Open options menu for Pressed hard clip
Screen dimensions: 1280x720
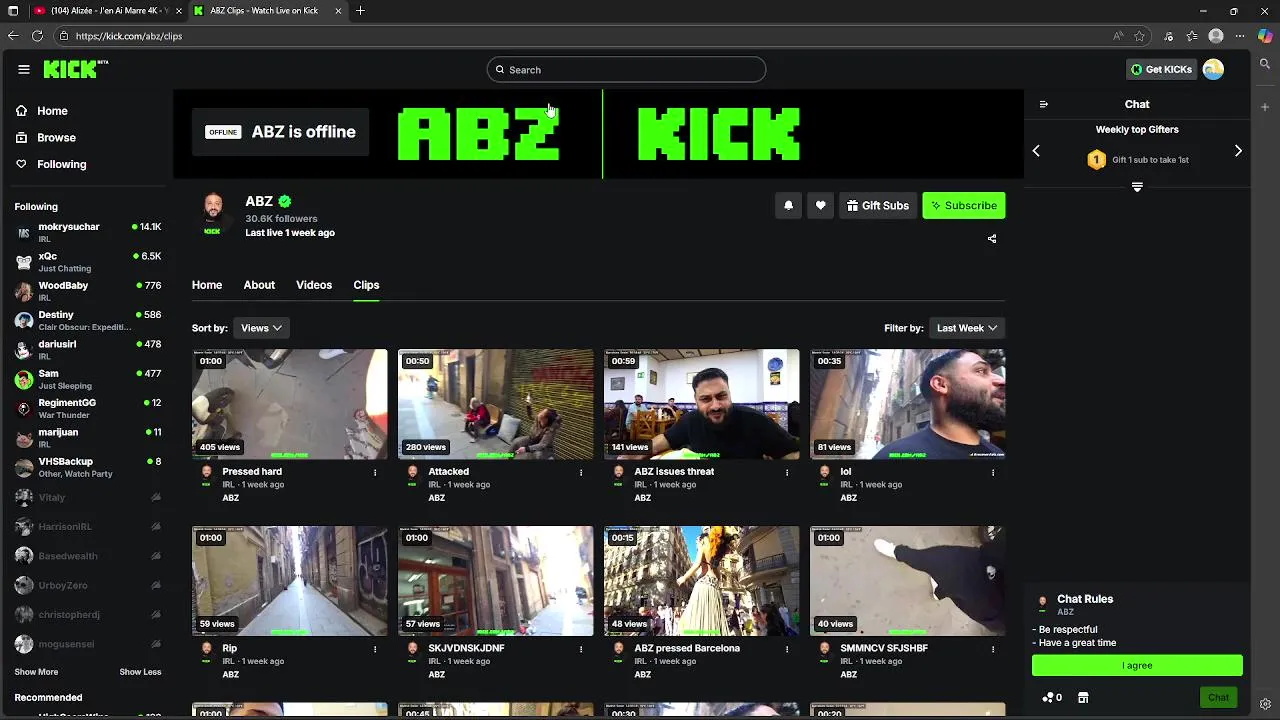tap(375, 472)
